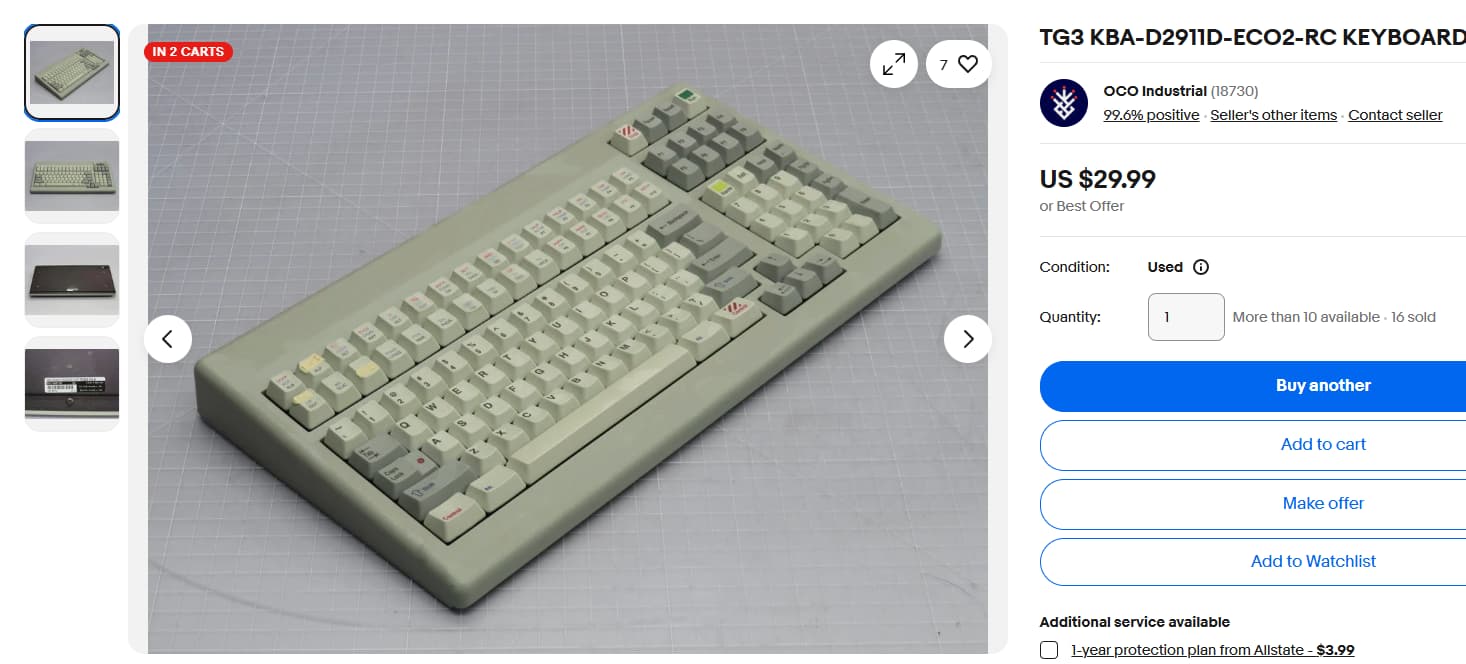Add item to favorites with heart icon
1466x664 pixels.
pos(959,64)
